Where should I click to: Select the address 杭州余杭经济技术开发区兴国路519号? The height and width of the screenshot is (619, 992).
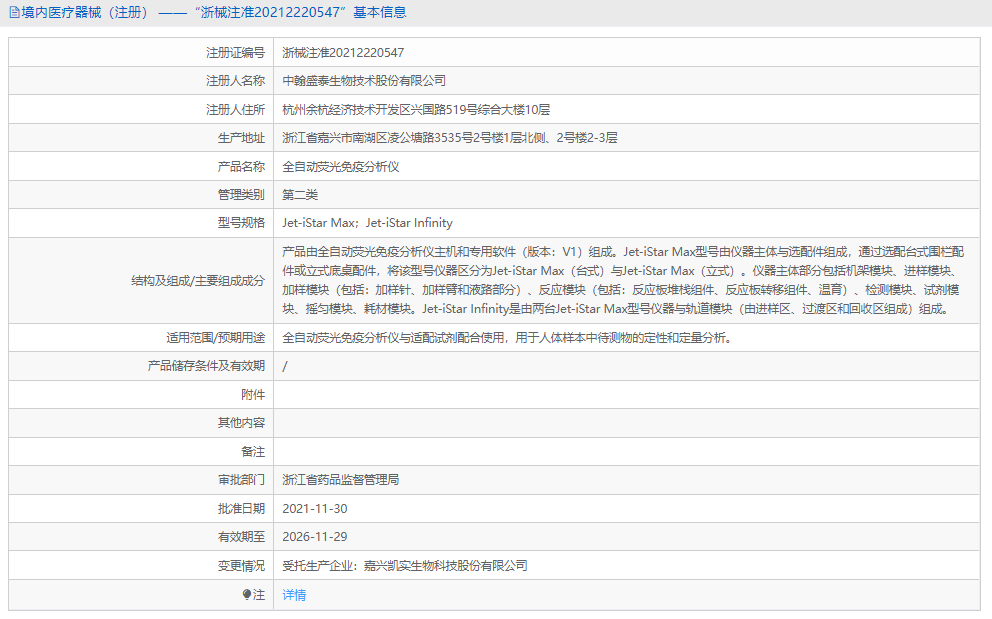pos(380,109)
